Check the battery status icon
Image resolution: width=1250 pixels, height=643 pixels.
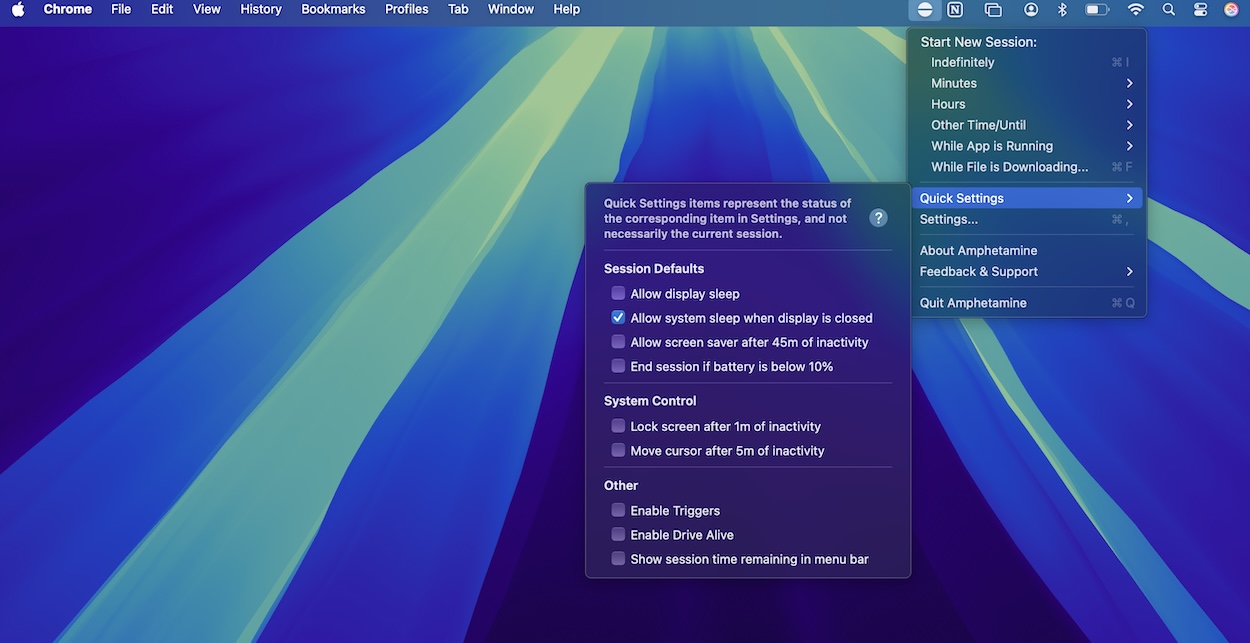(x=1098, y=9)
